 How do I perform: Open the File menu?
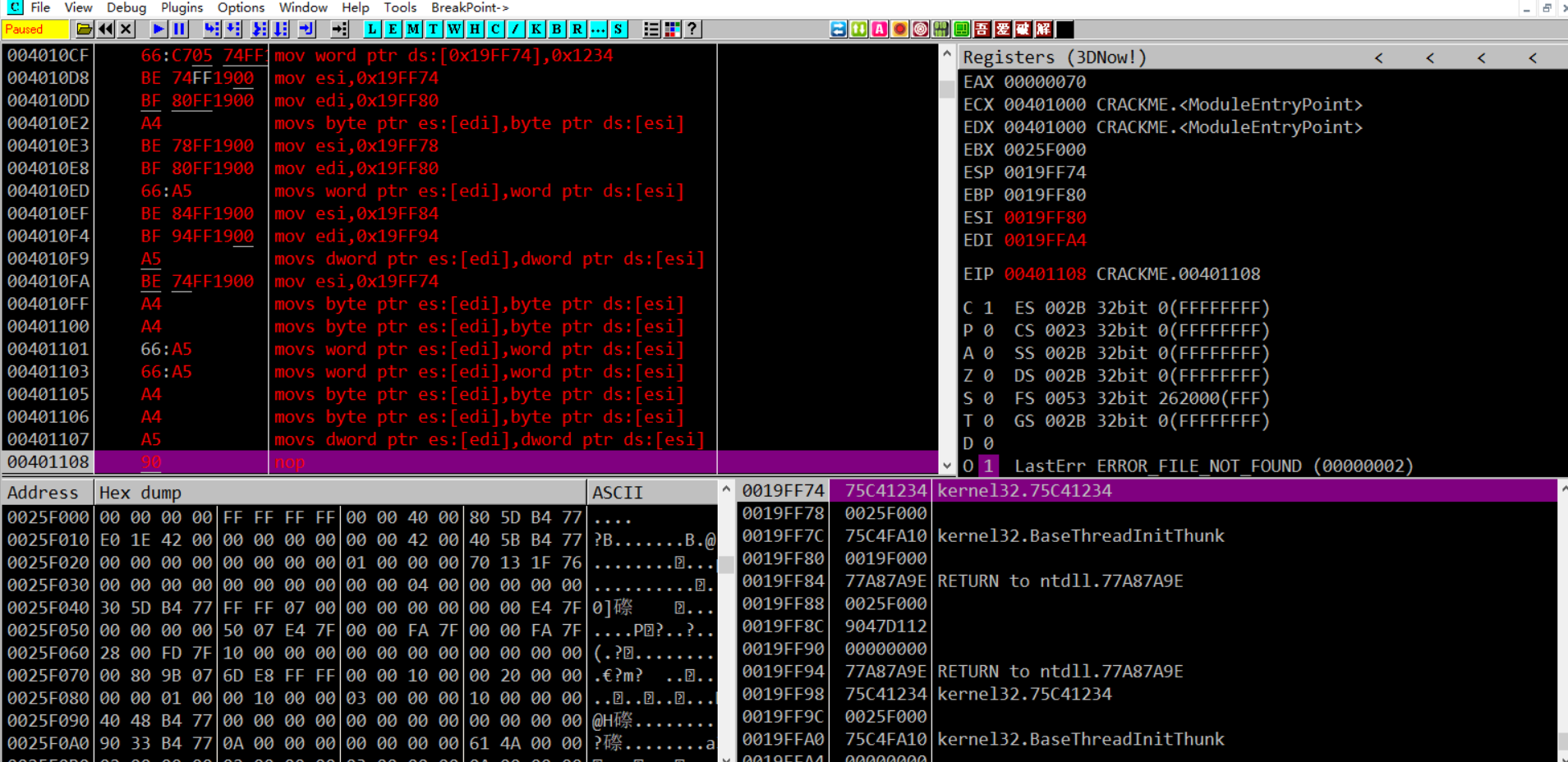pos(40,7)
